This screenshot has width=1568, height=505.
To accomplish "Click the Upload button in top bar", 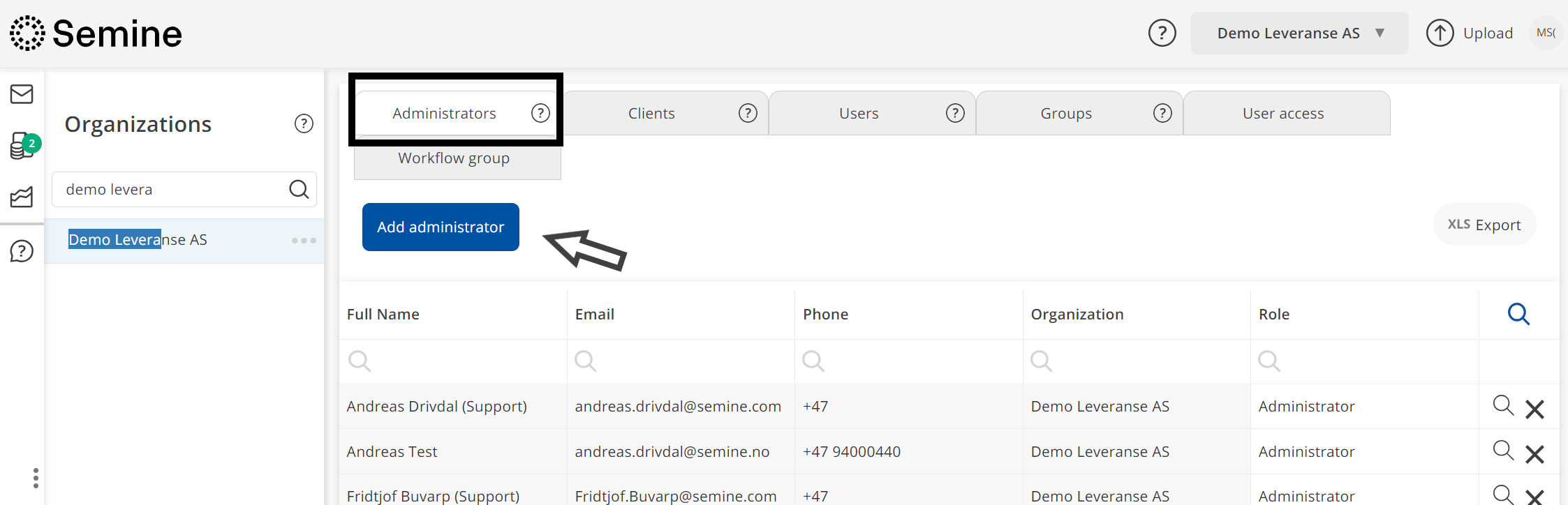I will pyautogui.click(x=1470, y=33).
